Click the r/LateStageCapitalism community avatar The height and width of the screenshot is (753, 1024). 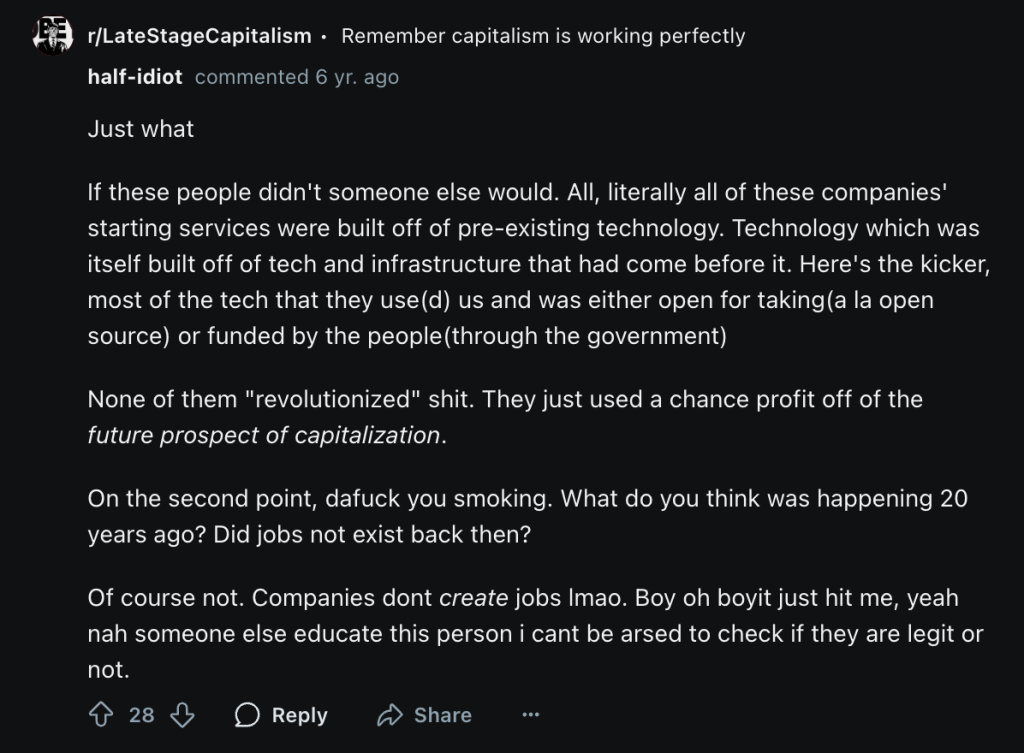tap(51, 36)
